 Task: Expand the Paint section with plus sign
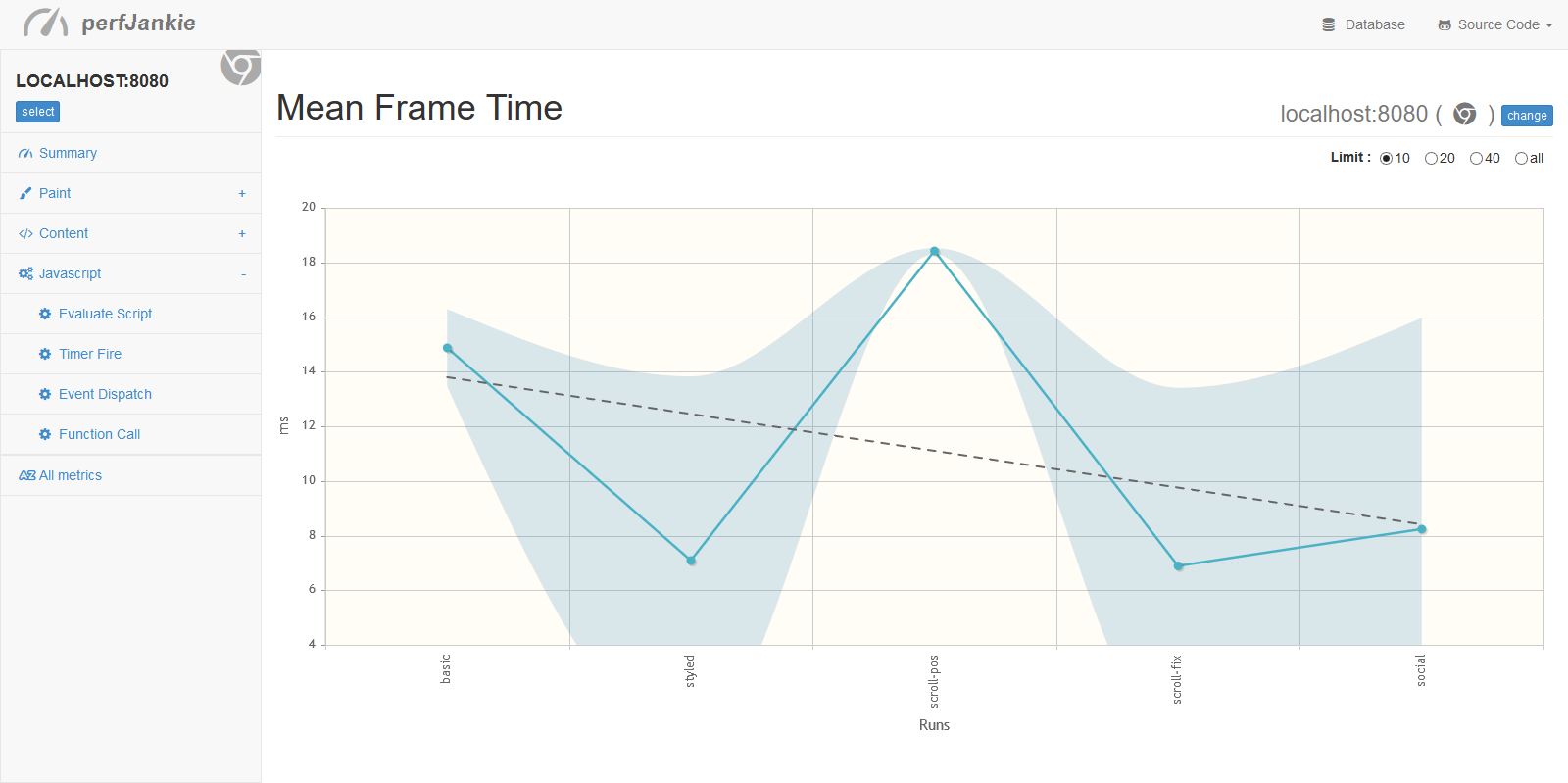(242, 193)
